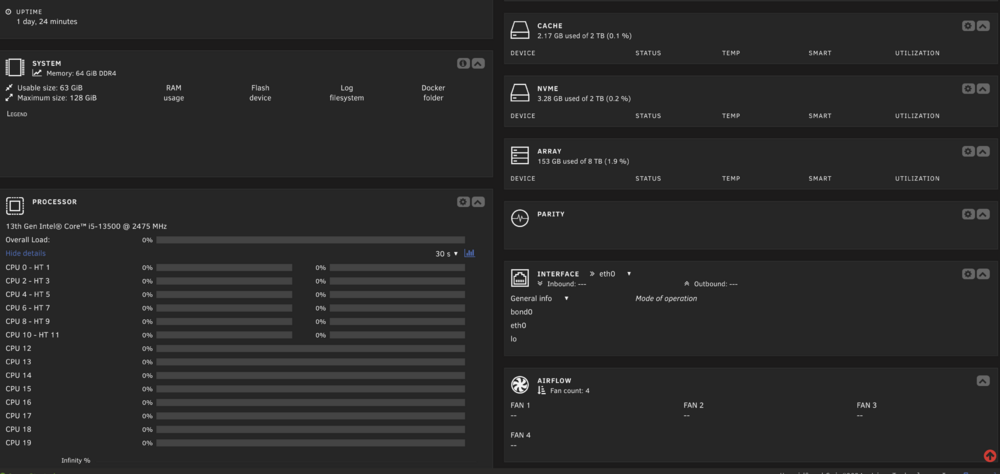Click the Legend label in System panel
Screen dimensions: 1000x474
[17, 114]
